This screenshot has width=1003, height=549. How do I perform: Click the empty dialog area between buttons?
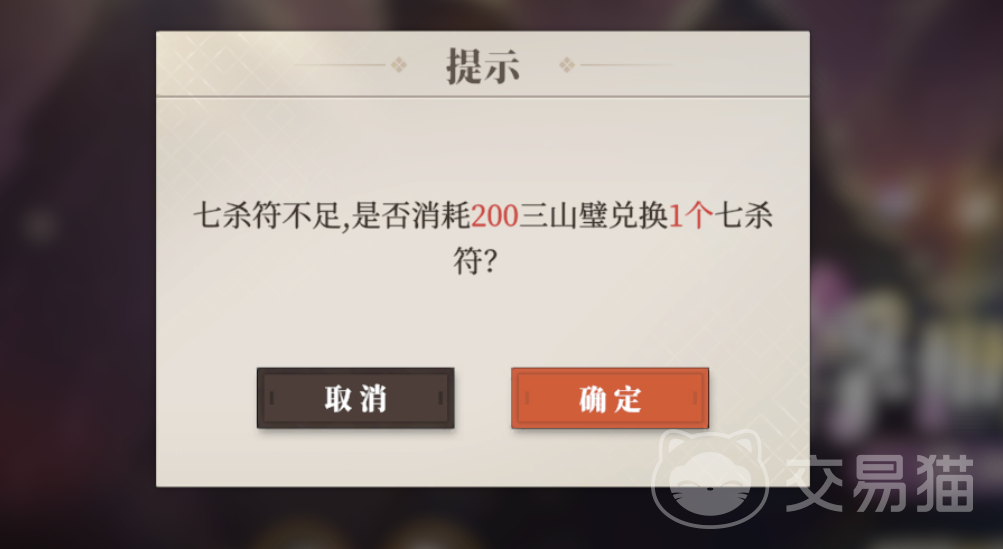point(483,398)
